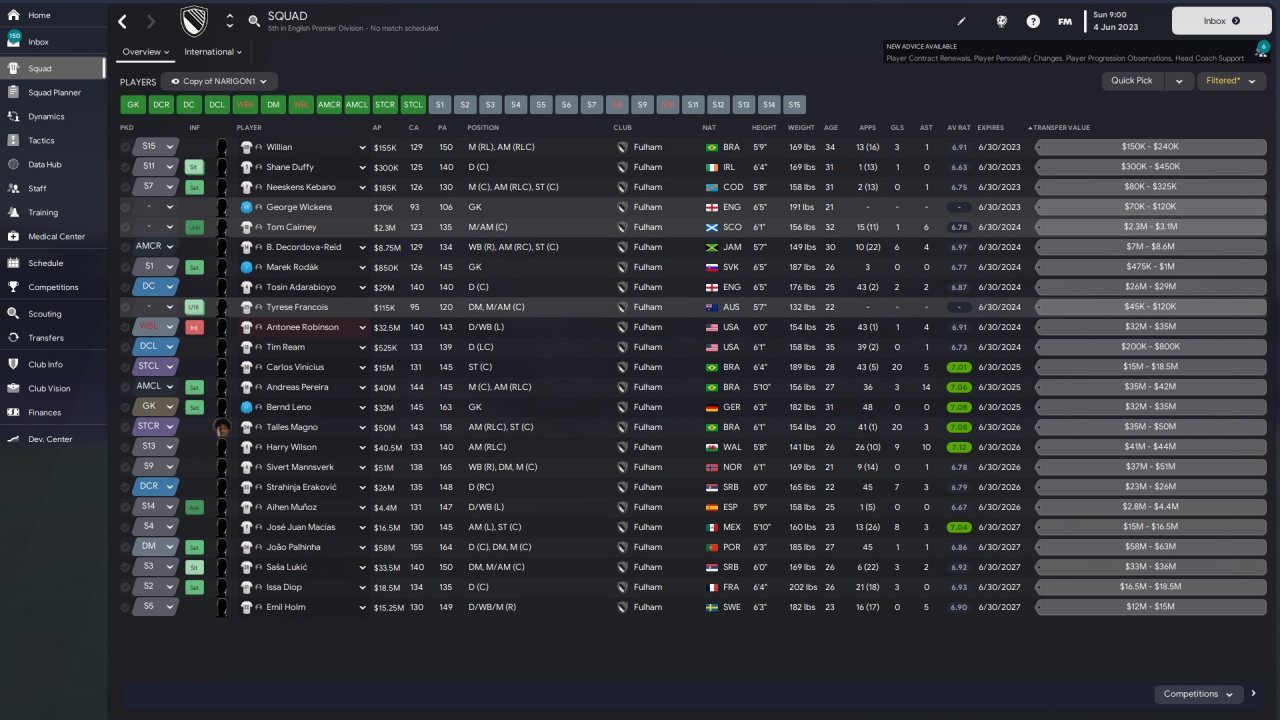Open the Competitions dropdown at bottom
The width and height of the screenshot is (1280, 720).
(1198, 694)
